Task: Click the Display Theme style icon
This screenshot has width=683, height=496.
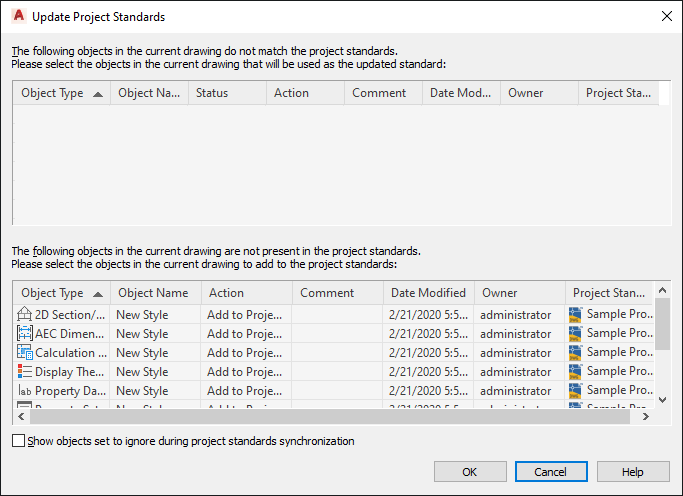Action: click(x=25, y=372)
